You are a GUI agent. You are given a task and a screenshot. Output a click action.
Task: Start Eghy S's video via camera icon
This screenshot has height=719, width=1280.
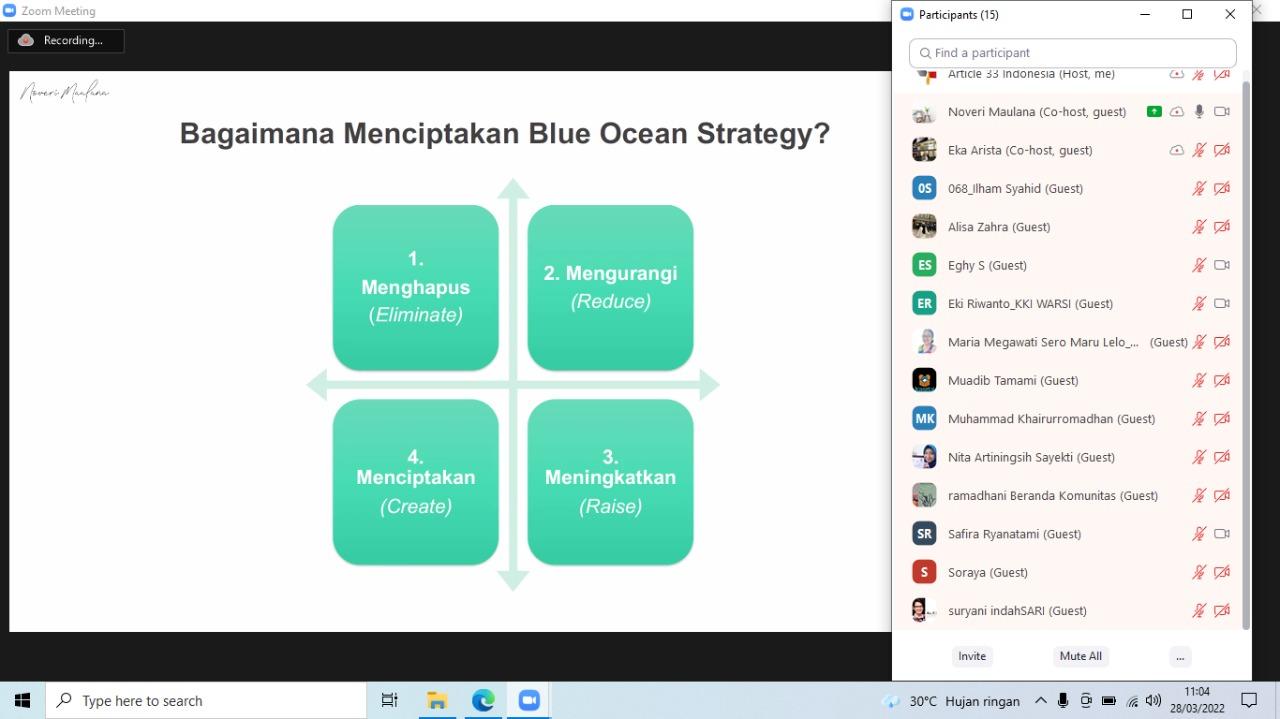point(1221,265)
